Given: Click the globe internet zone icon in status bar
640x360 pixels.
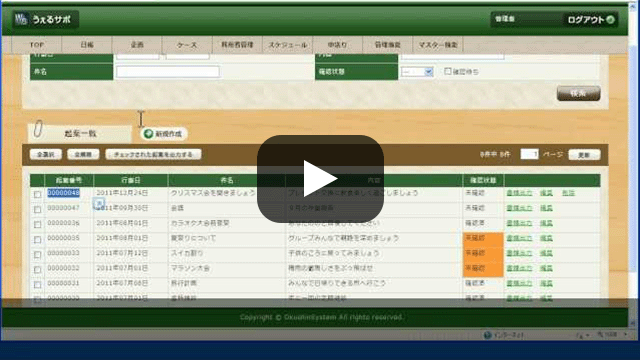Looking at the screenshot, I should click(x=487, y=335).
